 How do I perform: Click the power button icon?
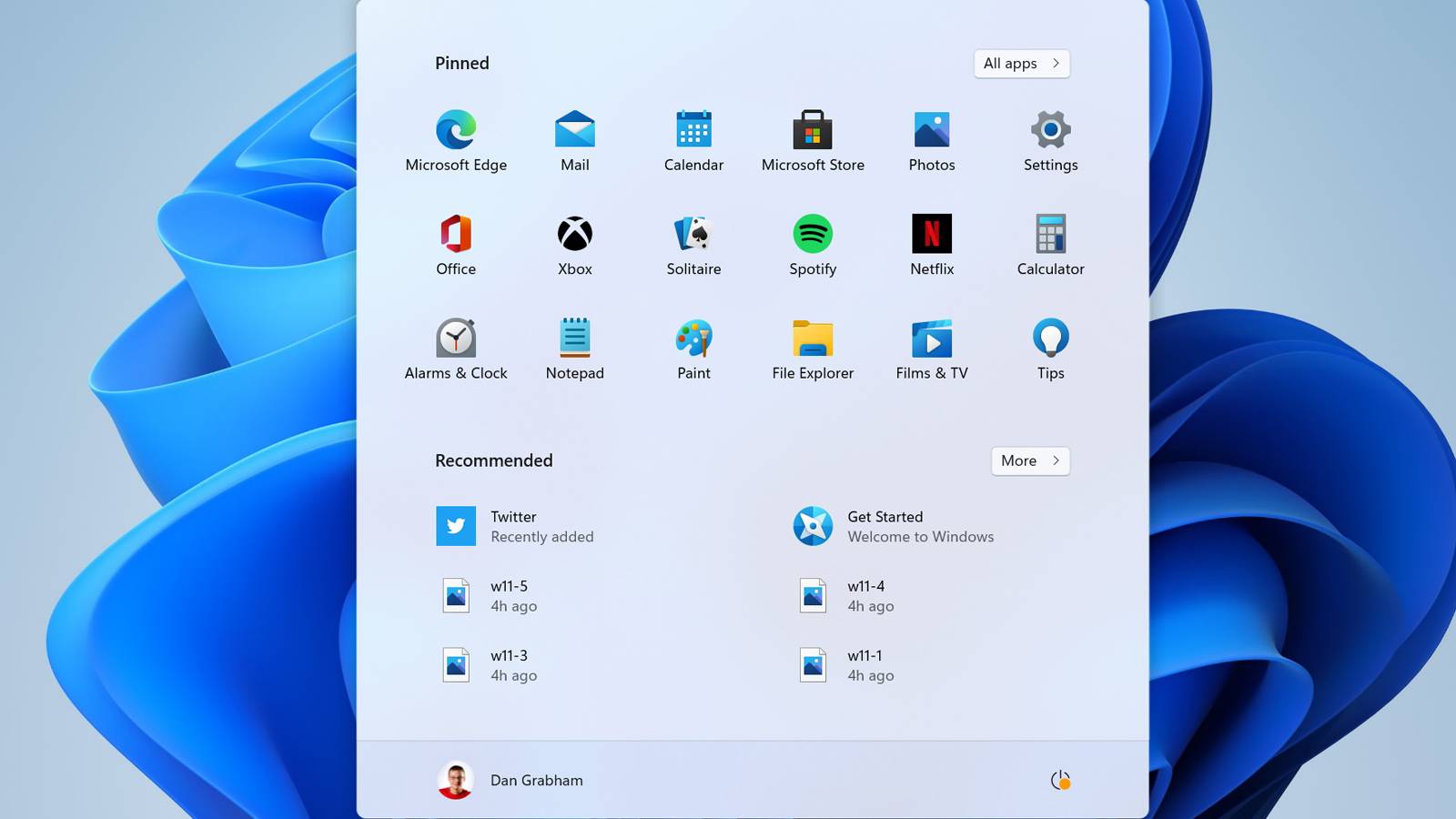[1060, 781]
